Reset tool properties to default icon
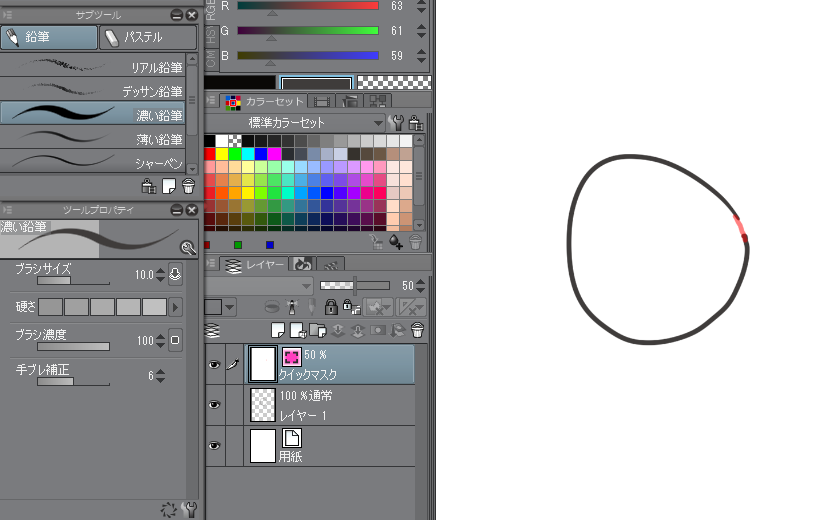 point(168,510)
